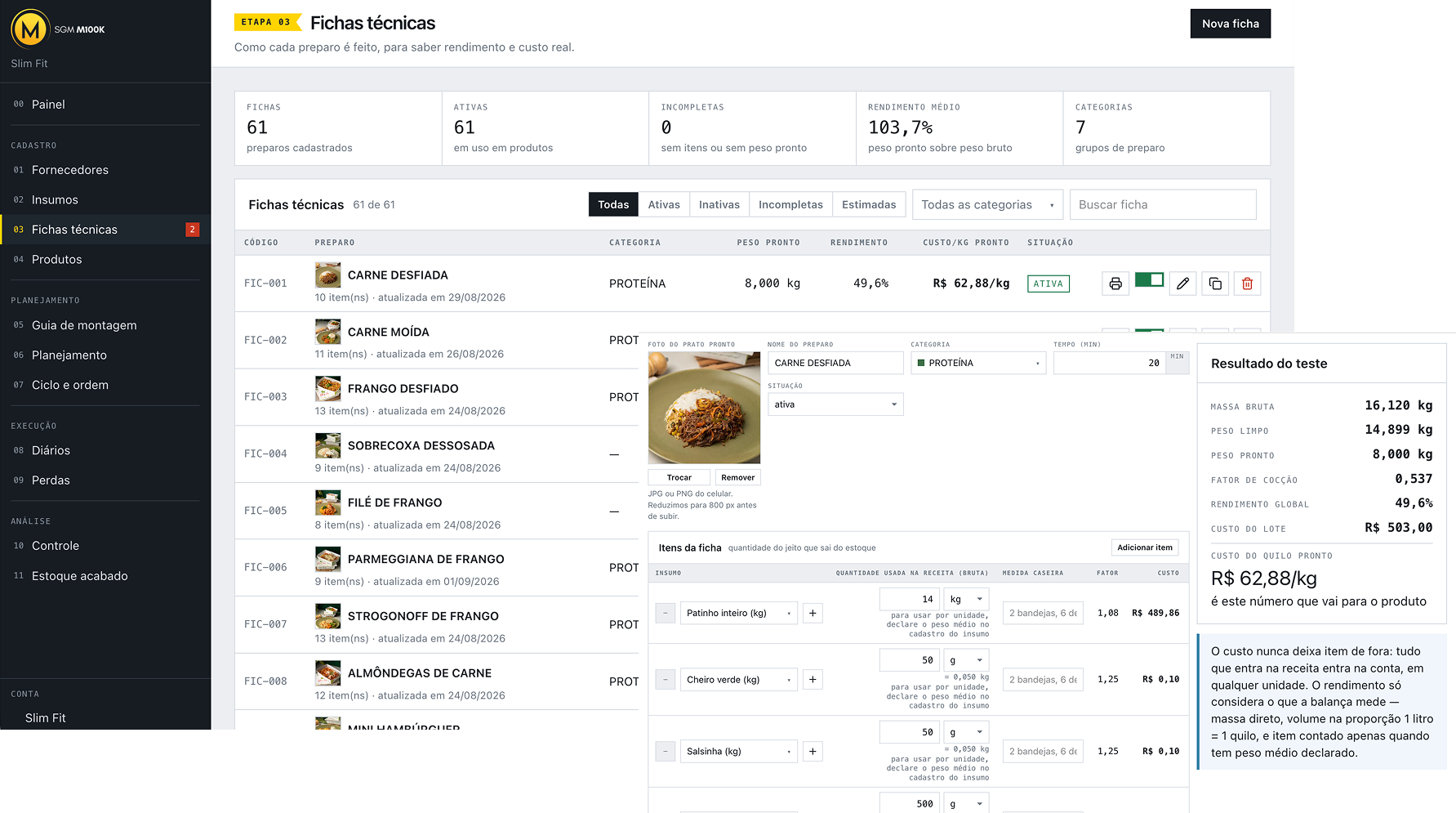
Task: Click the Trocar photo button
Action: pyautogui.click(x=679, y=478)
